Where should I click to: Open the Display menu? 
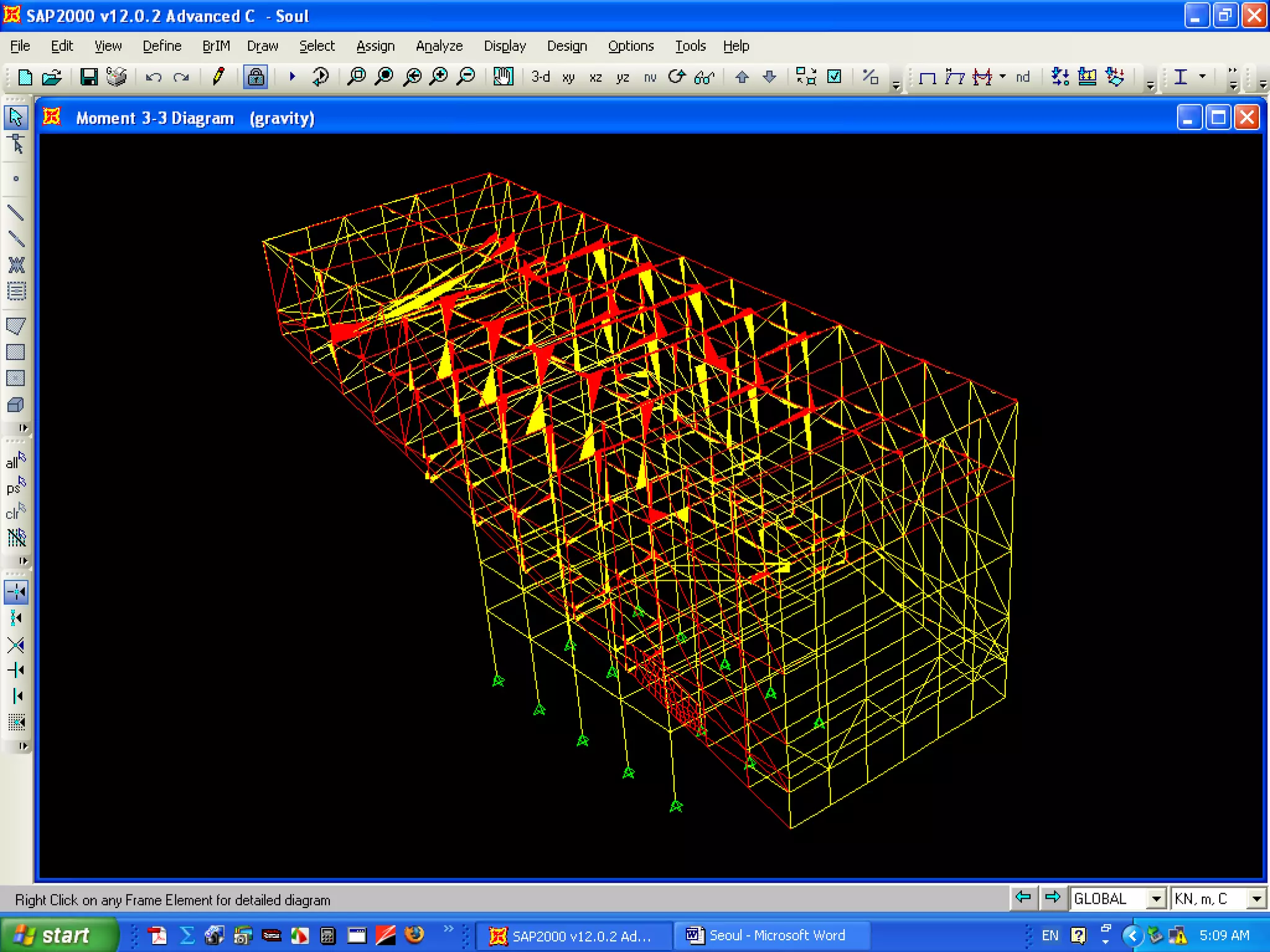pos(505,46)
